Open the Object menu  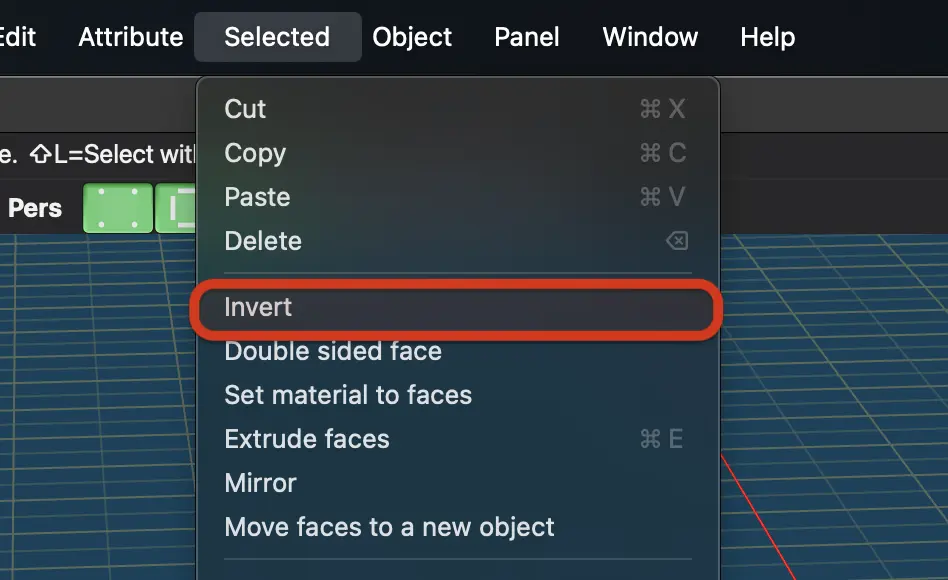click(412, 37)
